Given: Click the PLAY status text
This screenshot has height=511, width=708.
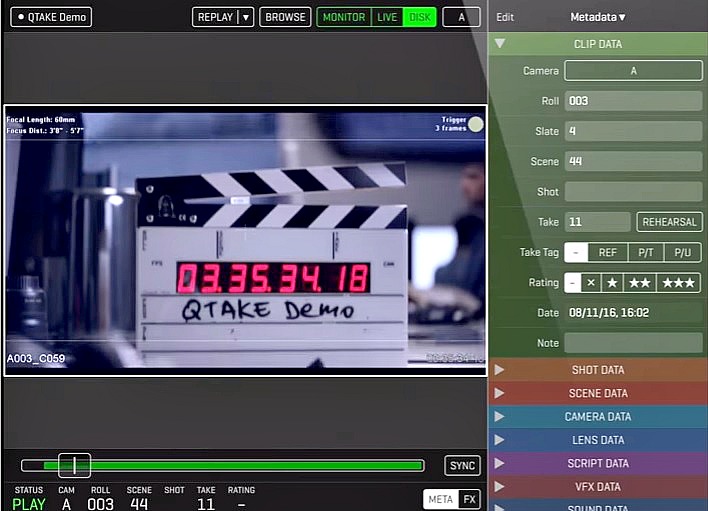Looking at the screenshot, I should (28, 504).
